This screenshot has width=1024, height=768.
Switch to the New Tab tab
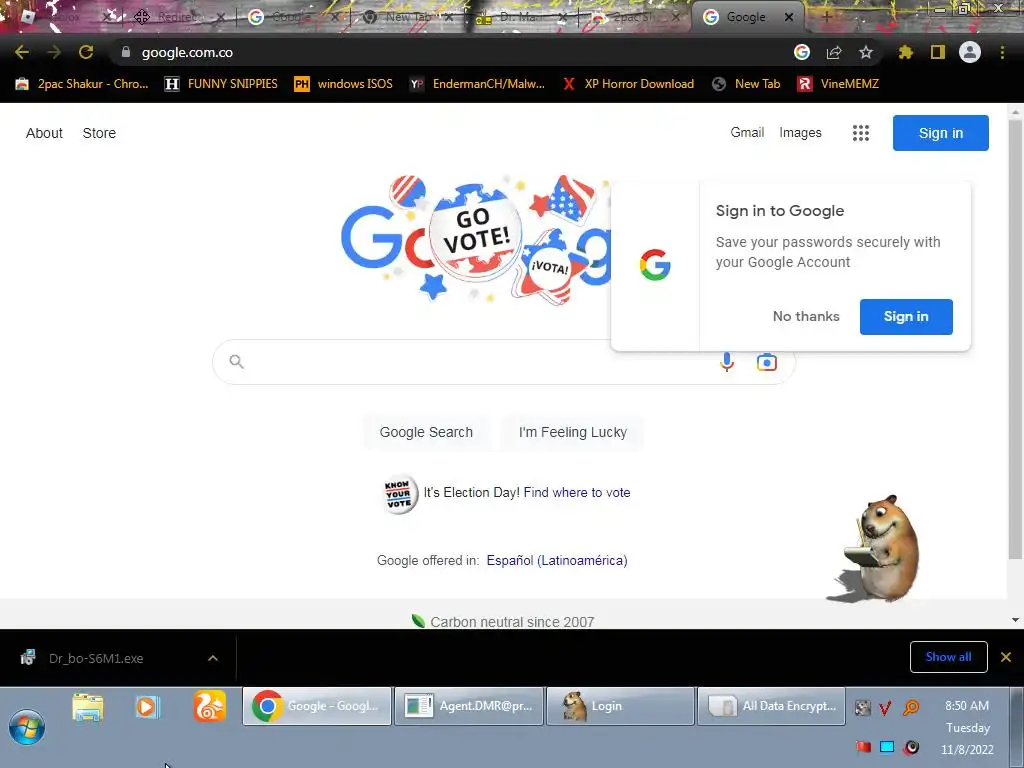click(x=408, y=17)
